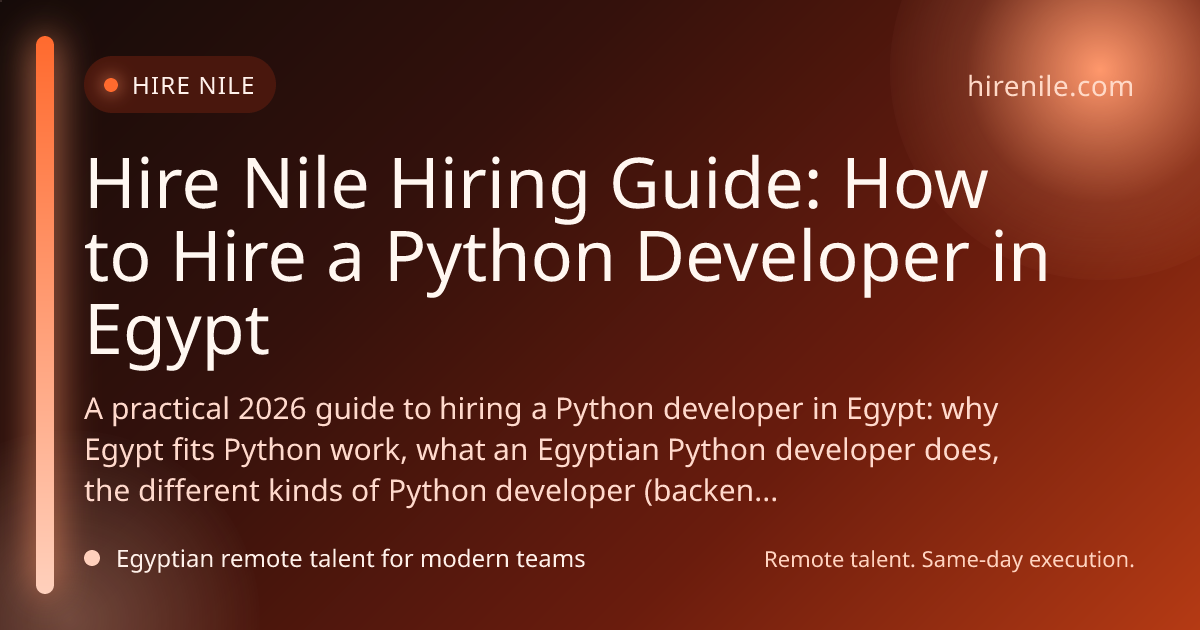Viewport: 1200px width, 630px height.
Task: Click the pale dot beside Egyptian remote talent
Action: point(92,560)
